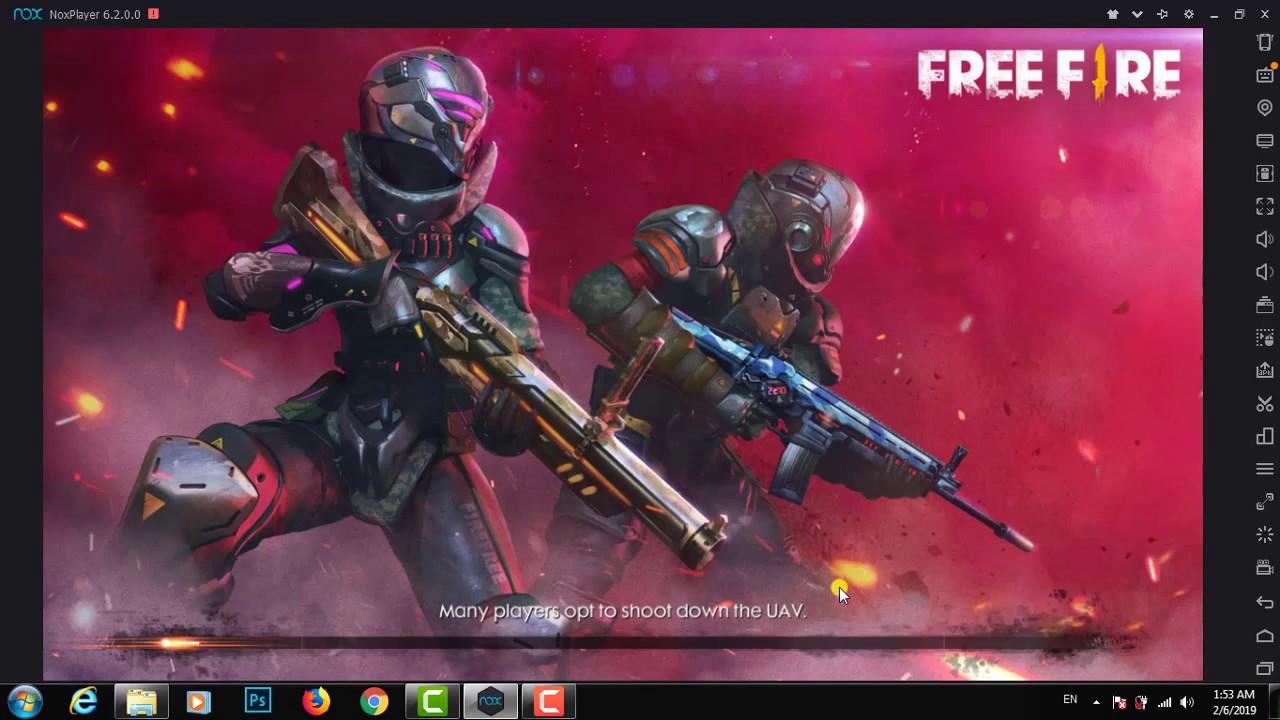Click the volume up speaker icon

(1265, 239)
